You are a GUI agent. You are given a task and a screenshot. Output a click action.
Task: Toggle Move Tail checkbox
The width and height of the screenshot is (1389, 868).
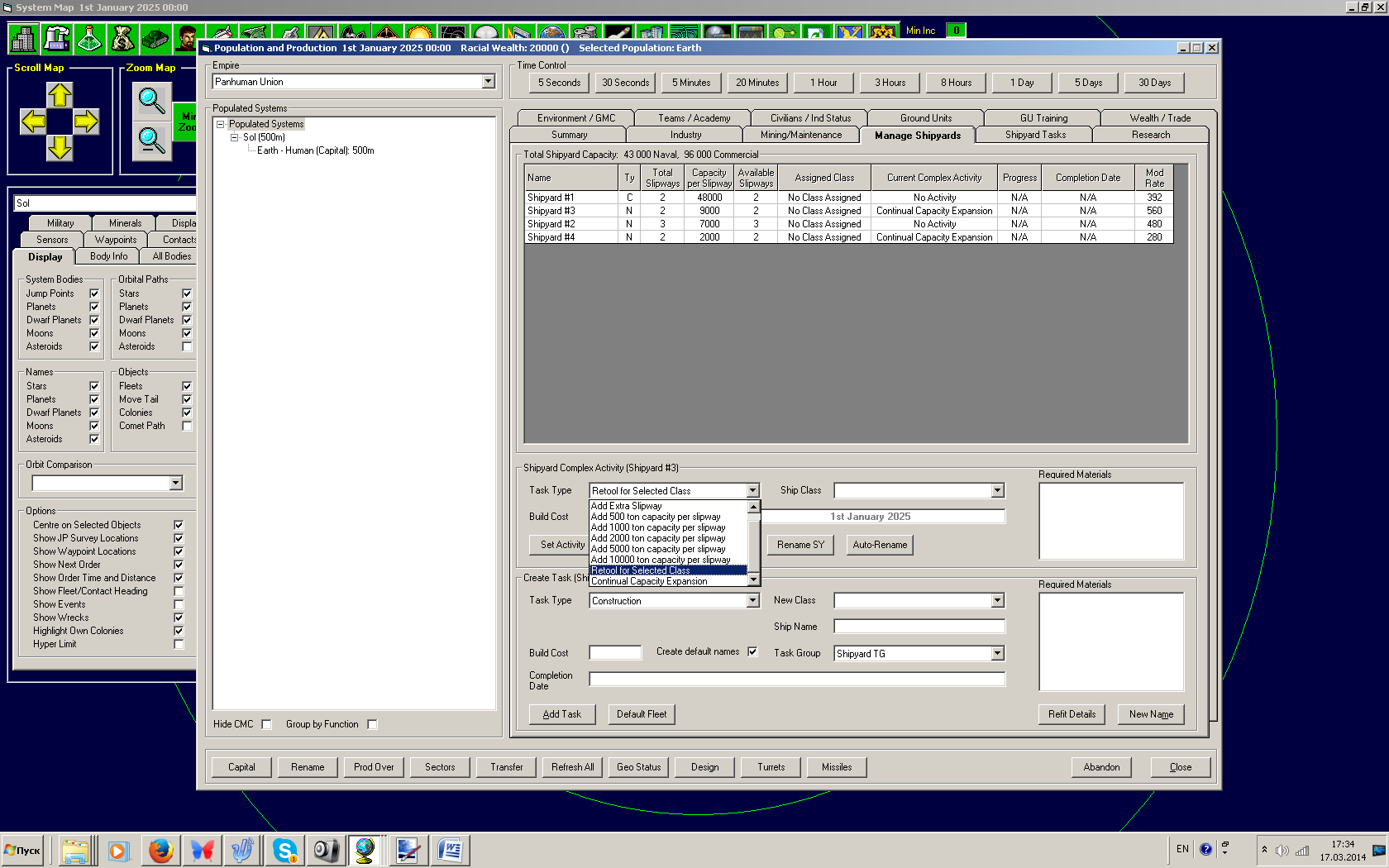[187, 399]
